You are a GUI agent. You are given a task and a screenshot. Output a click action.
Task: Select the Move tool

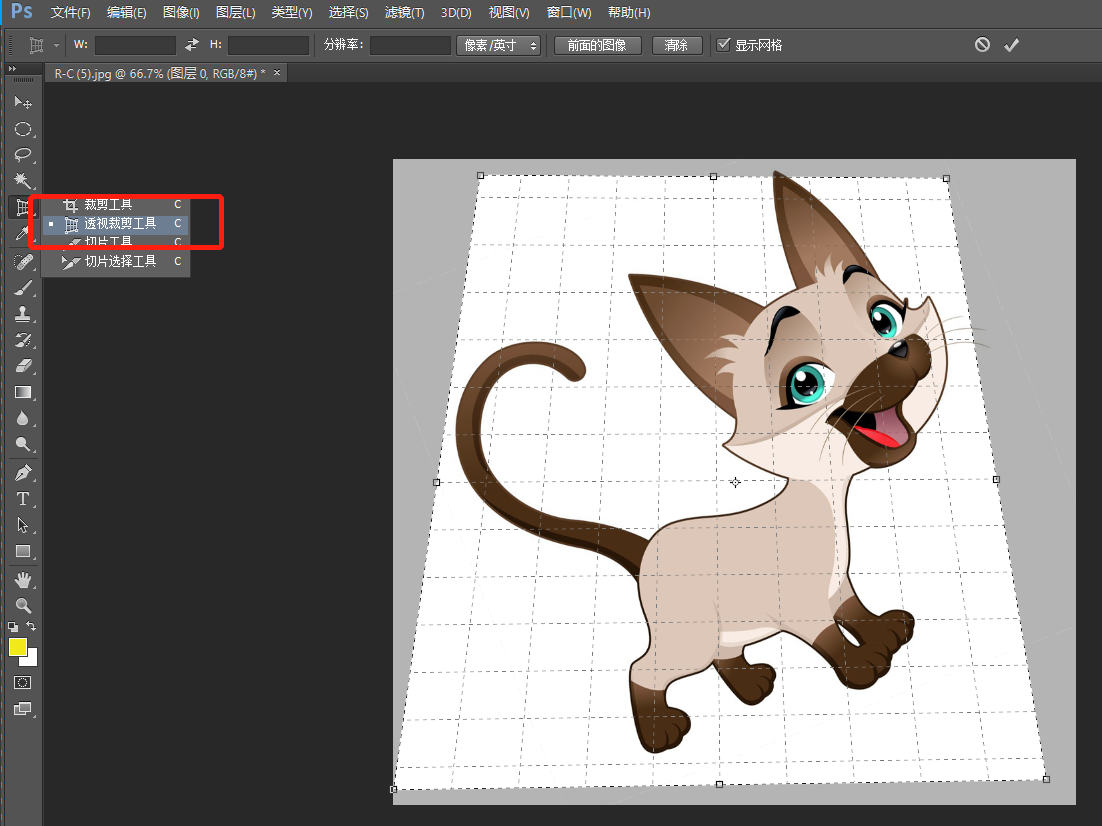(22, 103)
